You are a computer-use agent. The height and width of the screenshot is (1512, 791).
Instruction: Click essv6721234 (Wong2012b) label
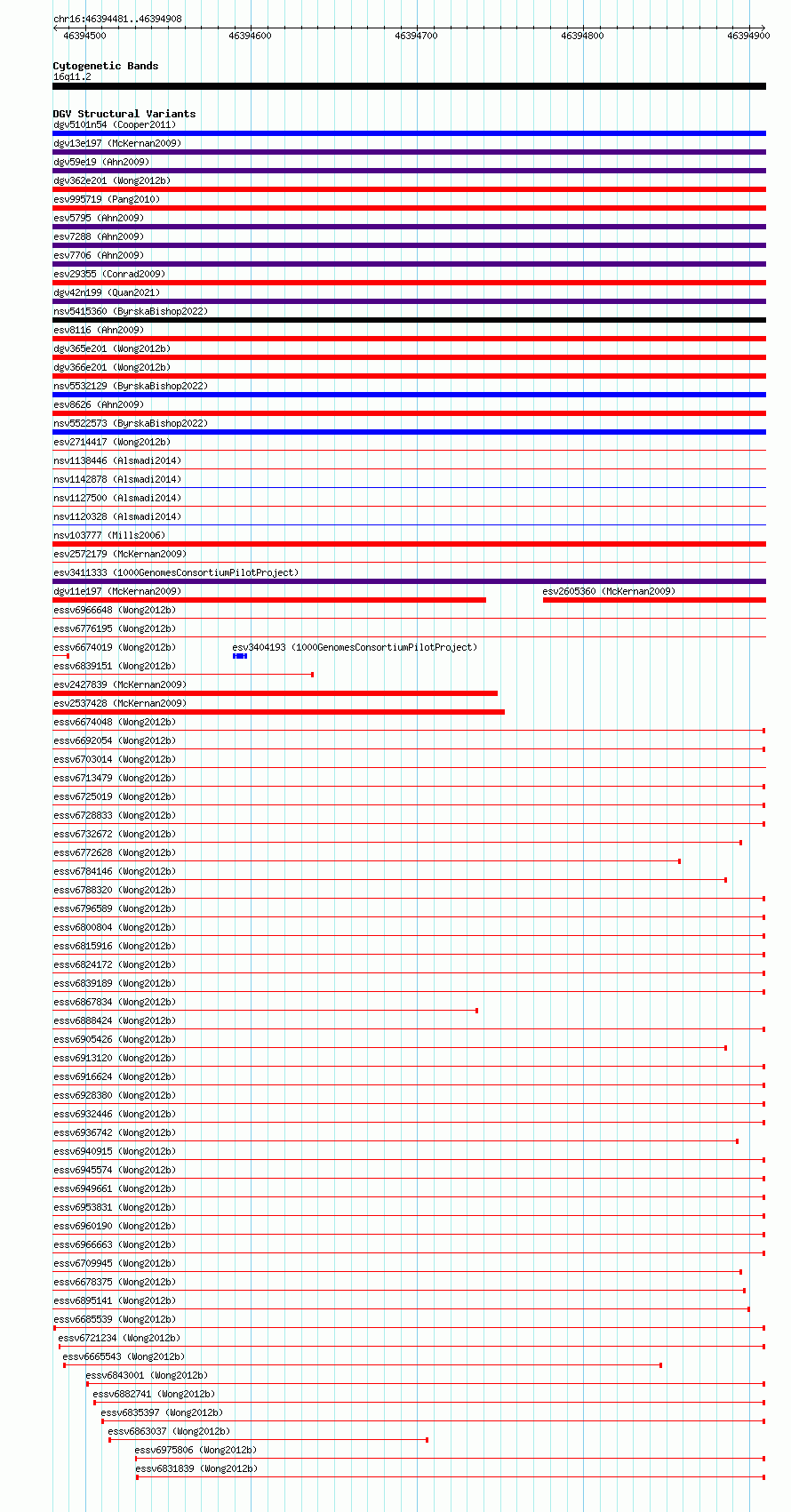(x=119, y=1338)
